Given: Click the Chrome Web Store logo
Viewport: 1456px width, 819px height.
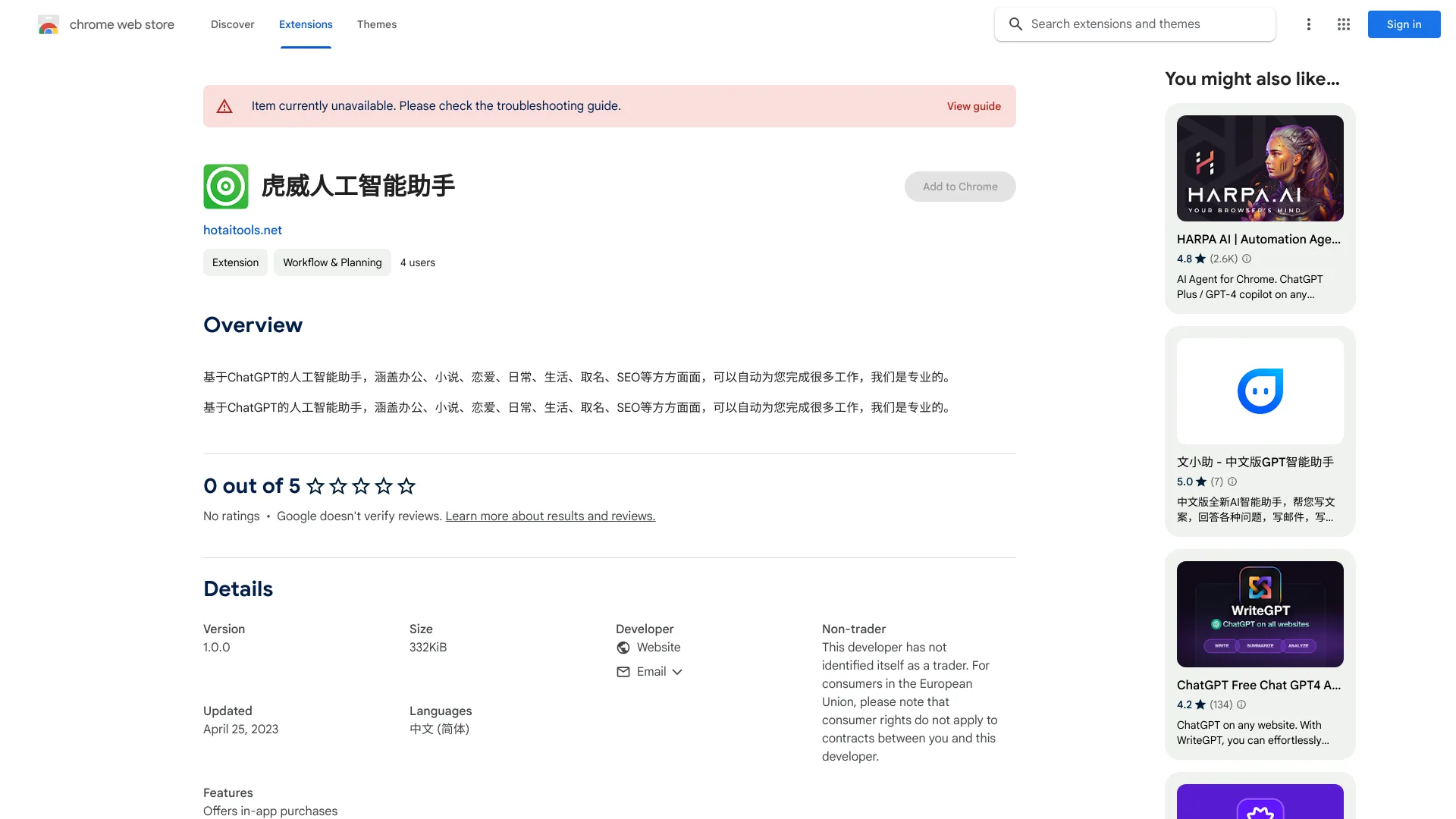Looking at the screenshot, I should click(x=49, y=24).
